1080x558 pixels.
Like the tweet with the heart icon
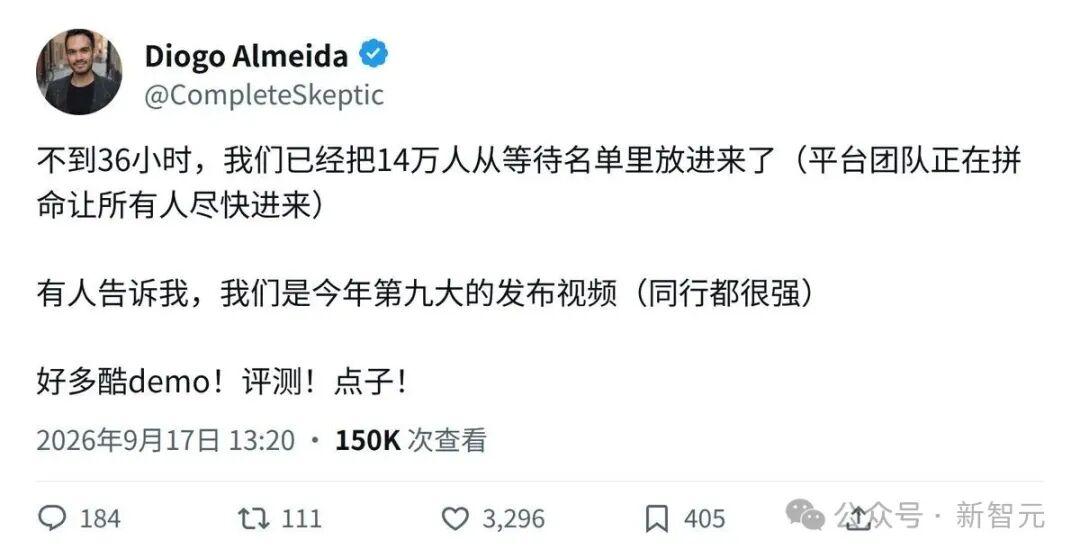(x=455, y=519)
